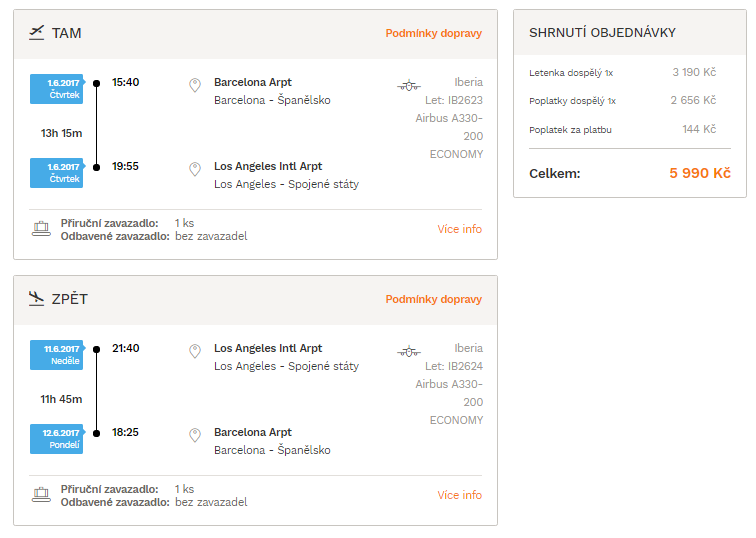Open Podmínky dopravy for the ZPĚT flight
The width and height of the screenshot is (756, 538).
(x=433, y=299)
